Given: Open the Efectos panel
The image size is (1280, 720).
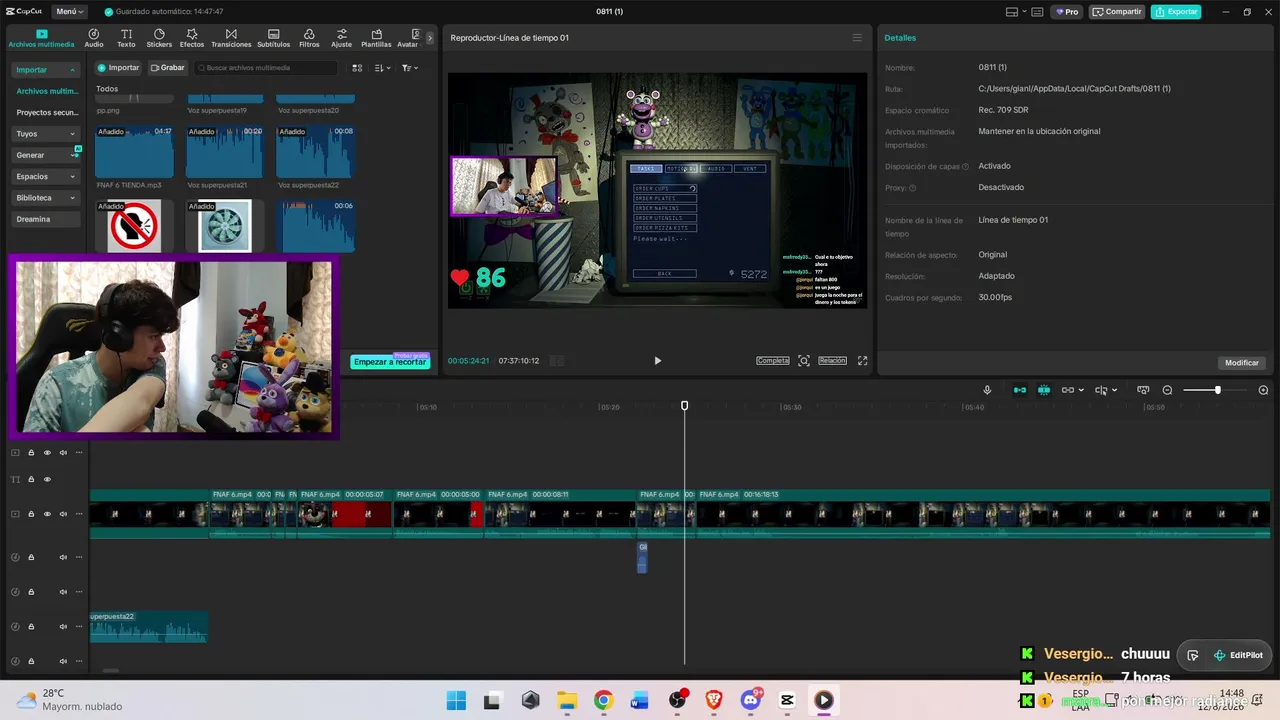Looking at the screenshot, I should [x=192, y=38].
